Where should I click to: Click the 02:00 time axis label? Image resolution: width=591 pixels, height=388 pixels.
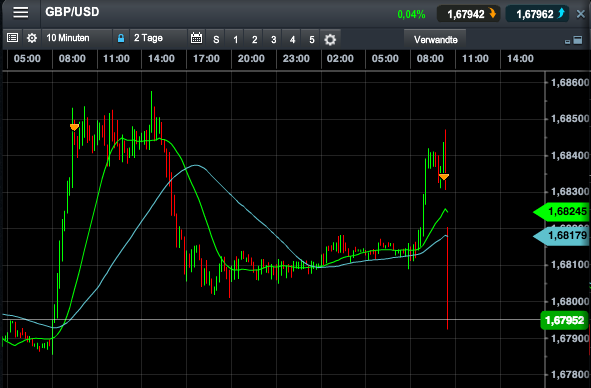[340, 59]
